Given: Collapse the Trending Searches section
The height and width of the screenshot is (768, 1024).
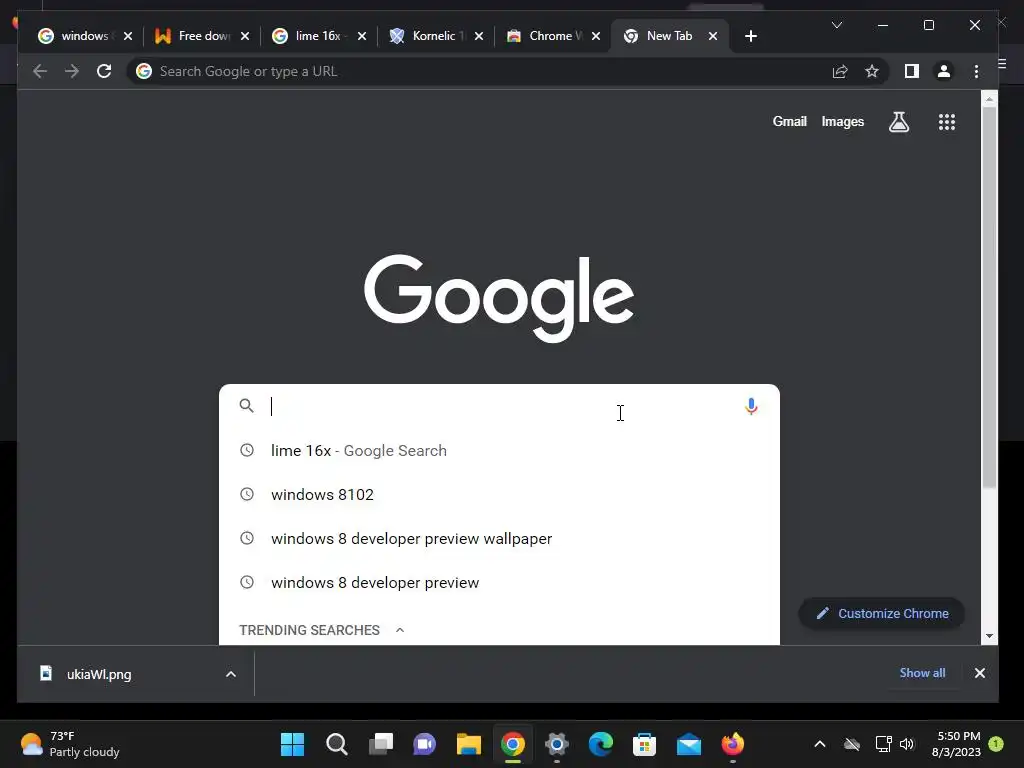Looking at the screenshot, I should click(x=400, y=630).
